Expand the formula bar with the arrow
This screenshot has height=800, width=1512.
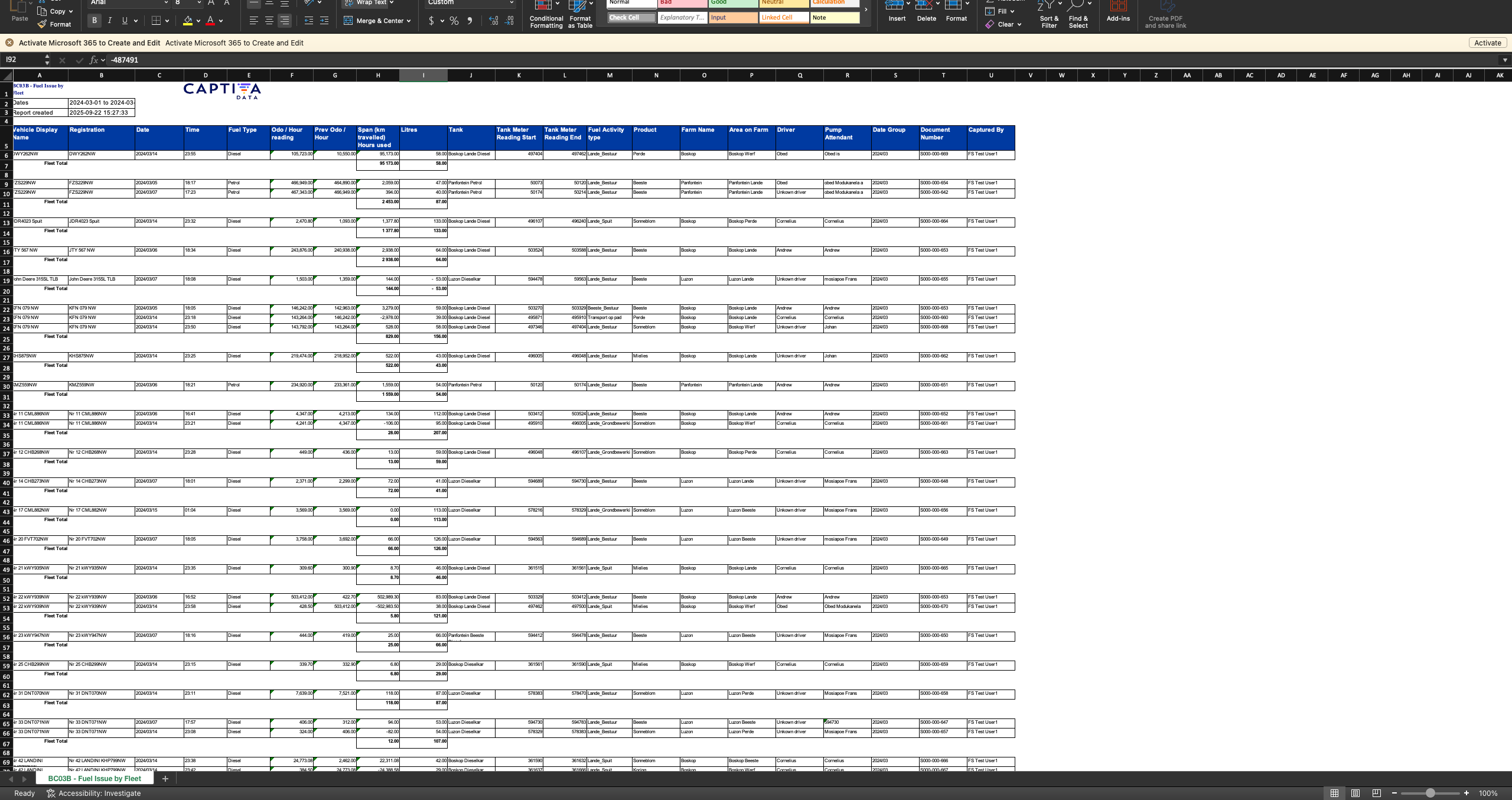[1504, 60]
